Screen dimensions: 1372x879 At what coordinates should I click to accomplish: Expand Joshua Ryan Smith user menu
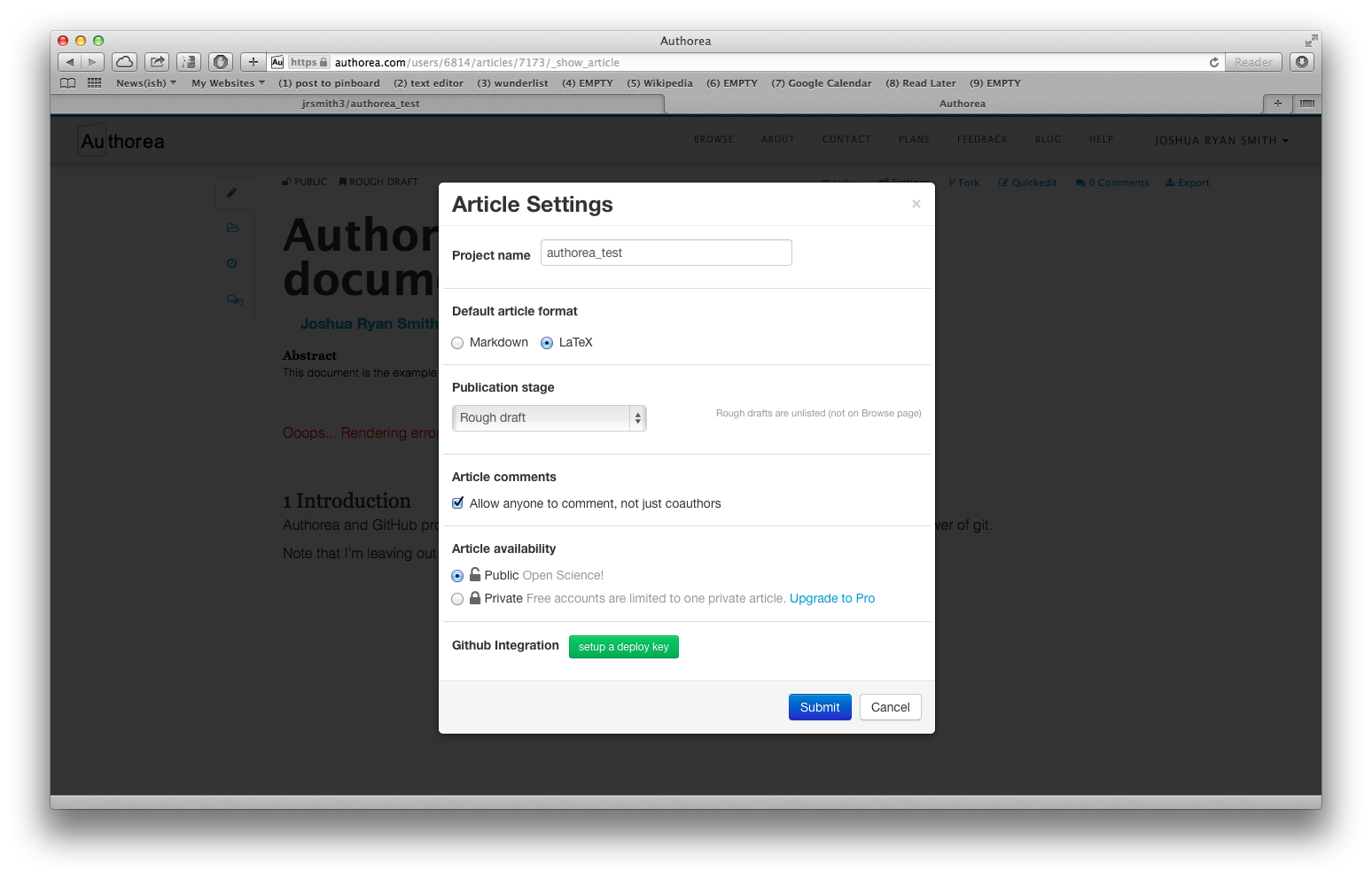pos(1221,141)
